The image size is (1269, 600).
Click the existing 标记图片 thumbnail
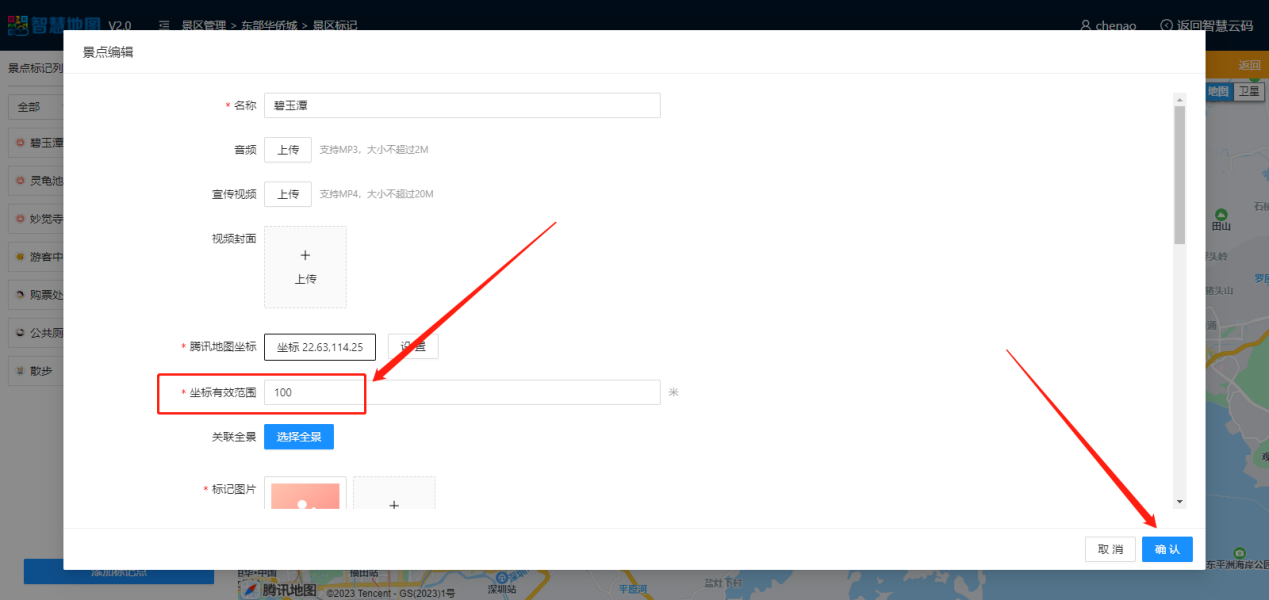tap(305, 496)
